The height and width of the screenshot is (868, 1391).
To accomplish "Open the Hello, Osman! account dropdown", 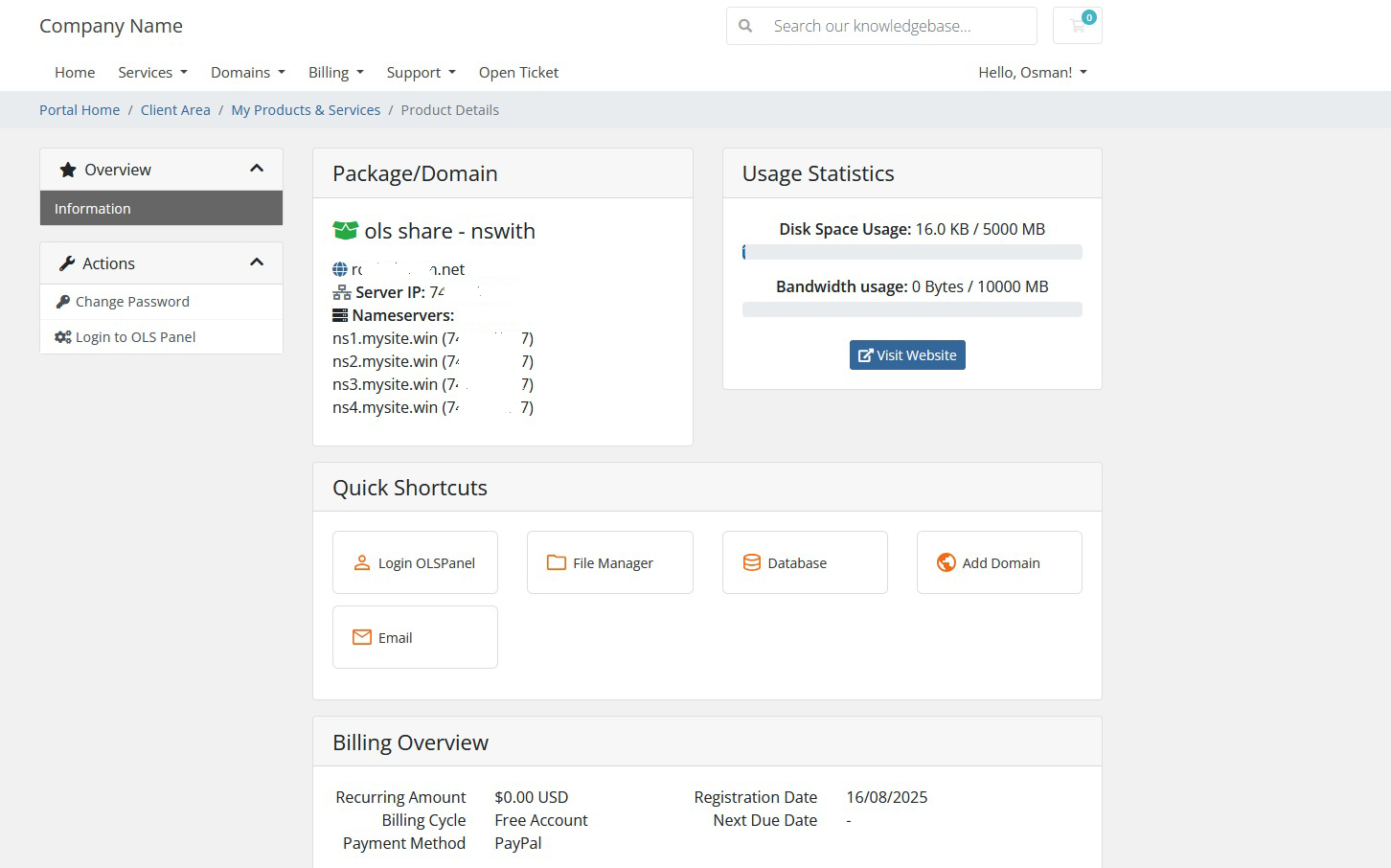I will point(1033,73).
